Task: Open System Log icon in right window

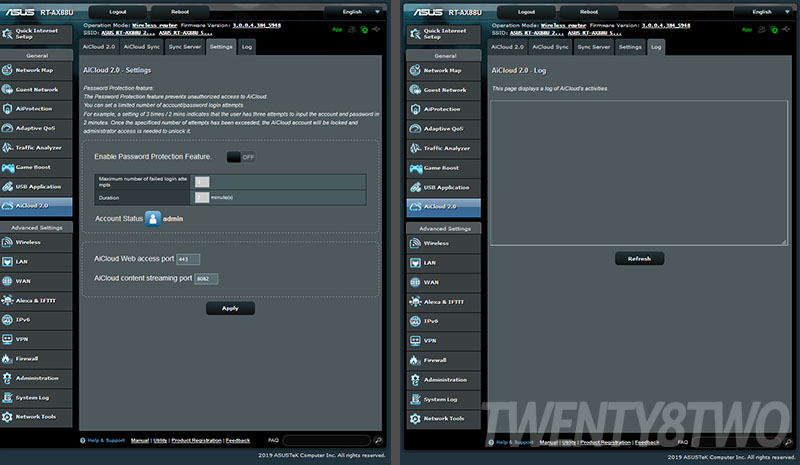Action: (415, 399)
